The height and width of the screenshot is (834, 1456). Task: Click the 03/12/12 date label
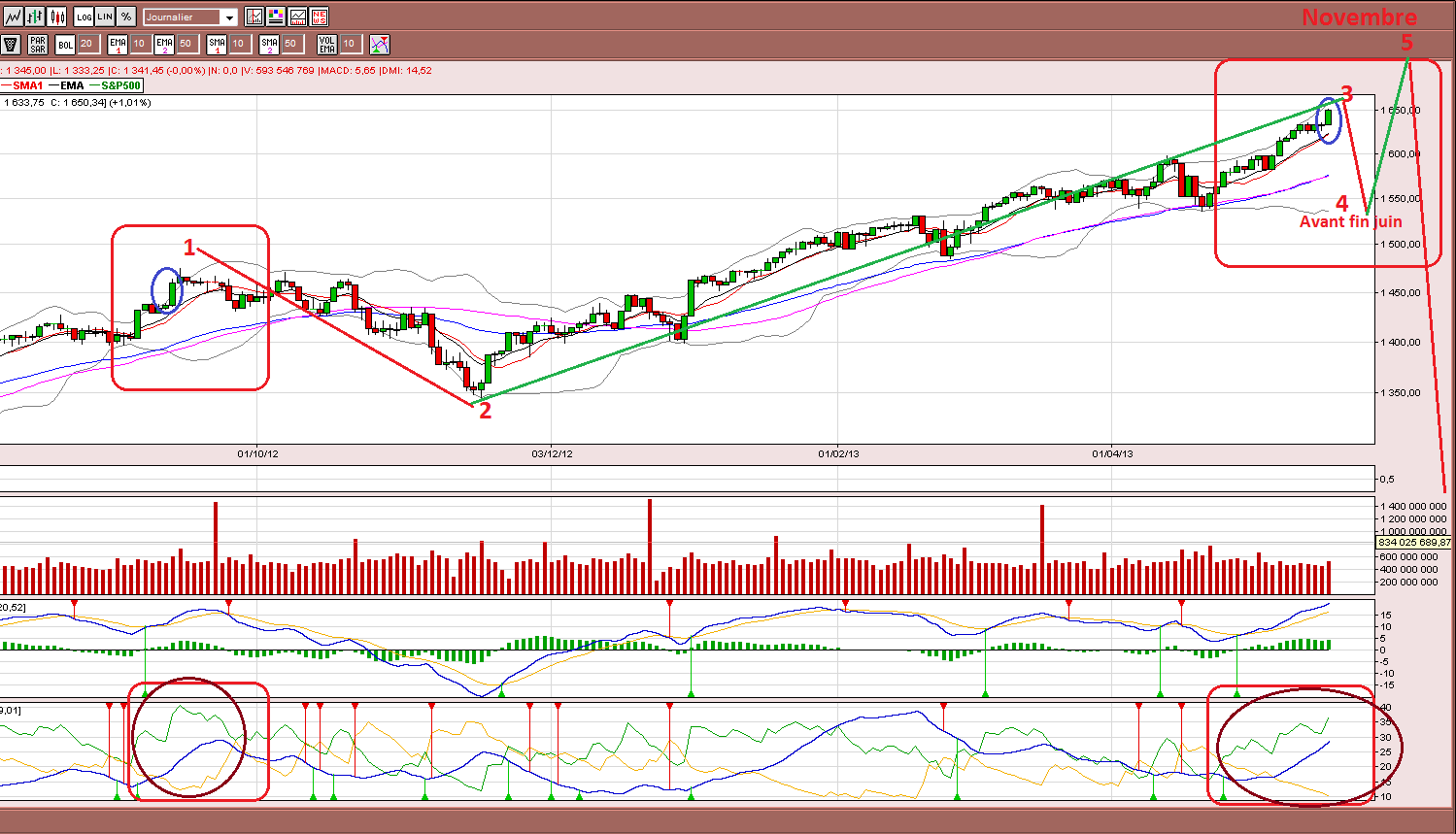click(x=551, y=453)
